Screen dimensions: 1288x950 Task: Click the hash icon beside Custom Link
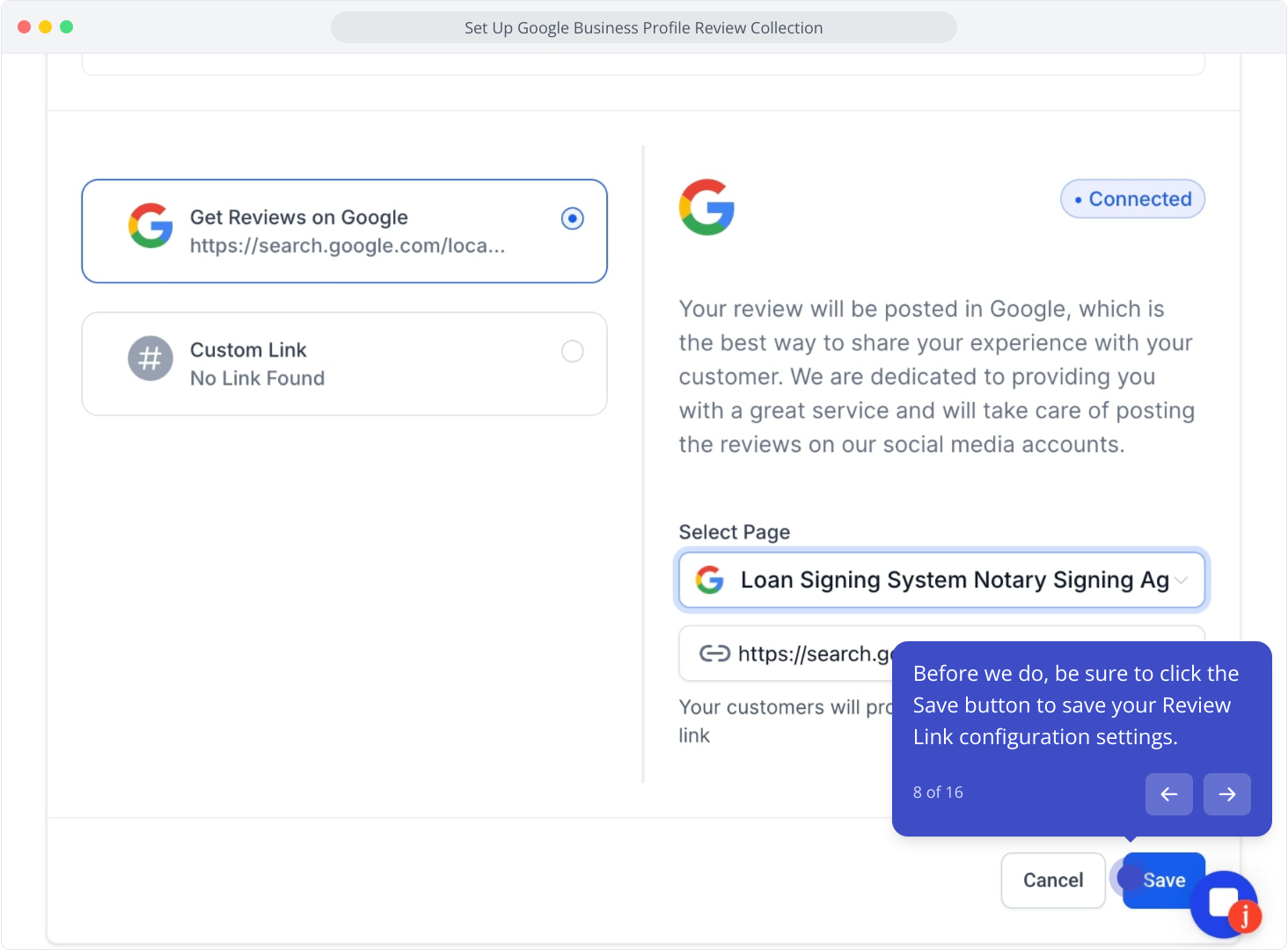pos(150,359)
